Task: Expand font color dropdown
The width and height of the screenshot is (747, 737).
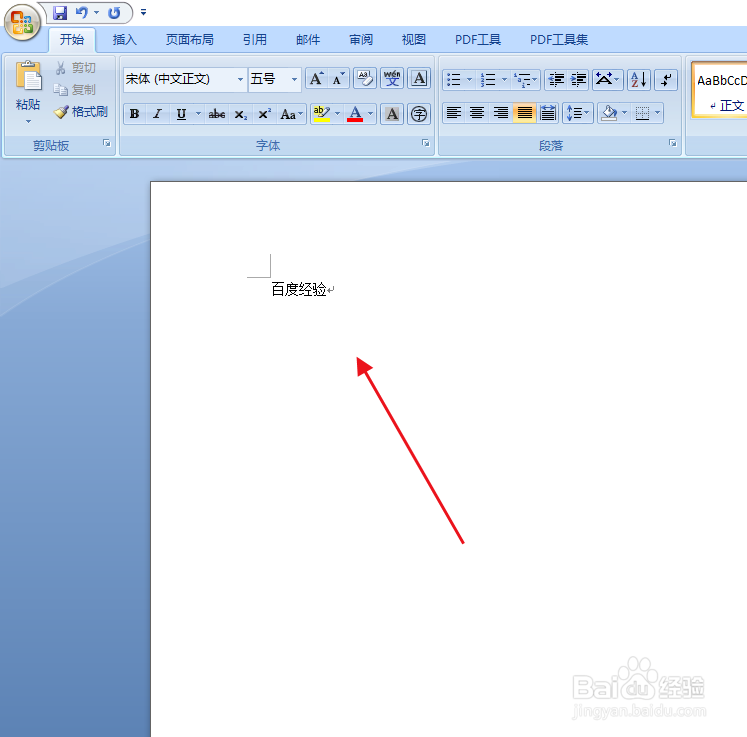Action: tap(371, 114)
